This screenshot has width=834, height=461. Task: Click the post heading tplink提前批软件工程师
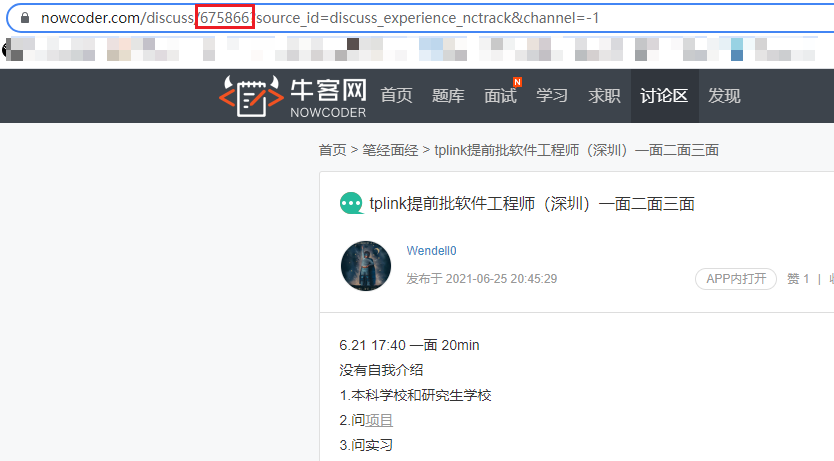click(x=532, y=204)
